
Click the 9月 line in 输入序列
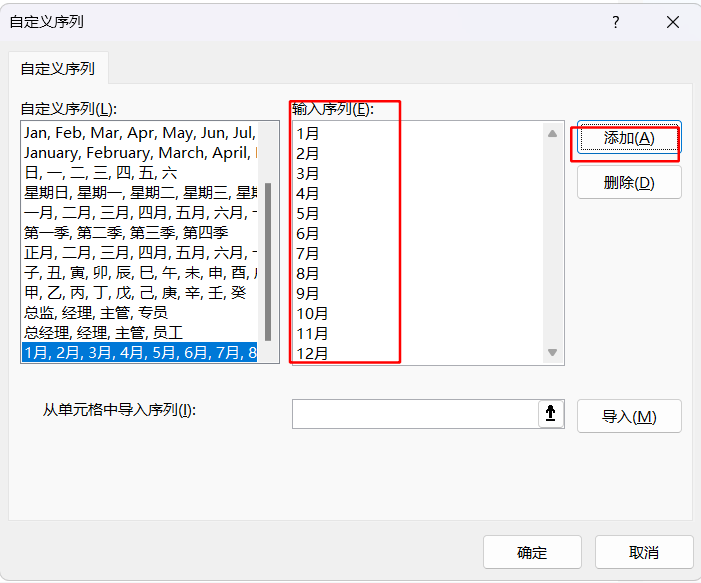pos(308,293)
